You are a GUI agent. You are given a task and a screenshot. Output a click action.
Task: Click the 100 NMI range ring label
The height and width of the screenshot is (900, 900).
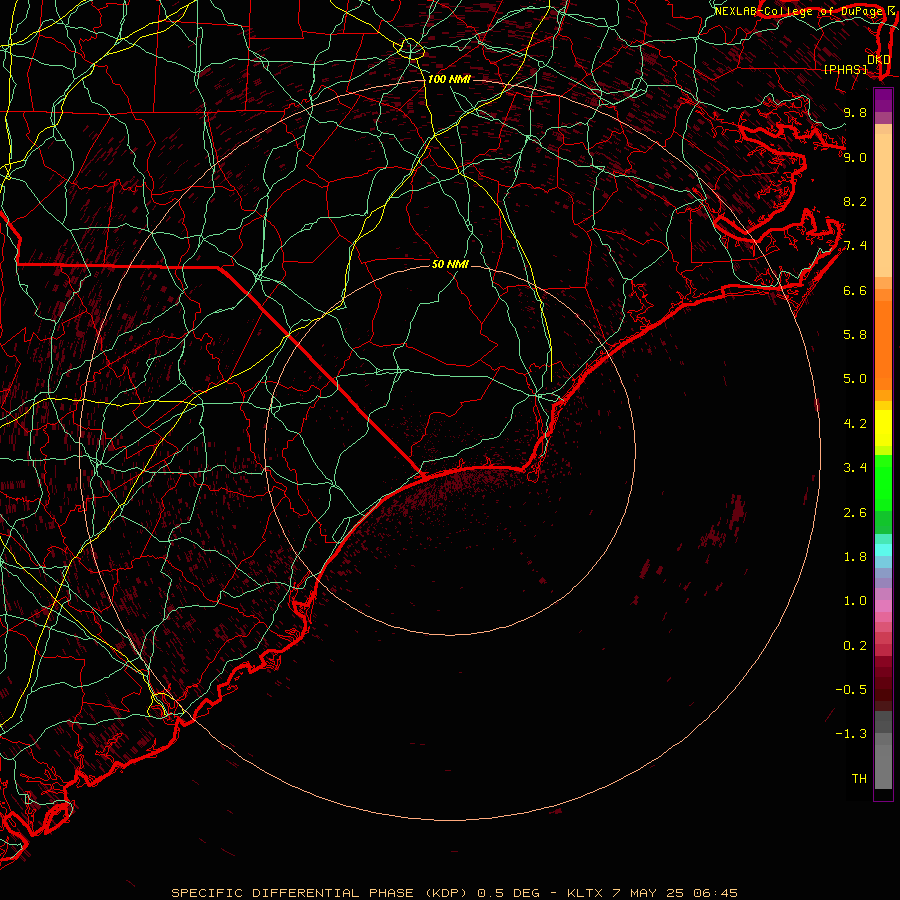(x=449, y=79)
